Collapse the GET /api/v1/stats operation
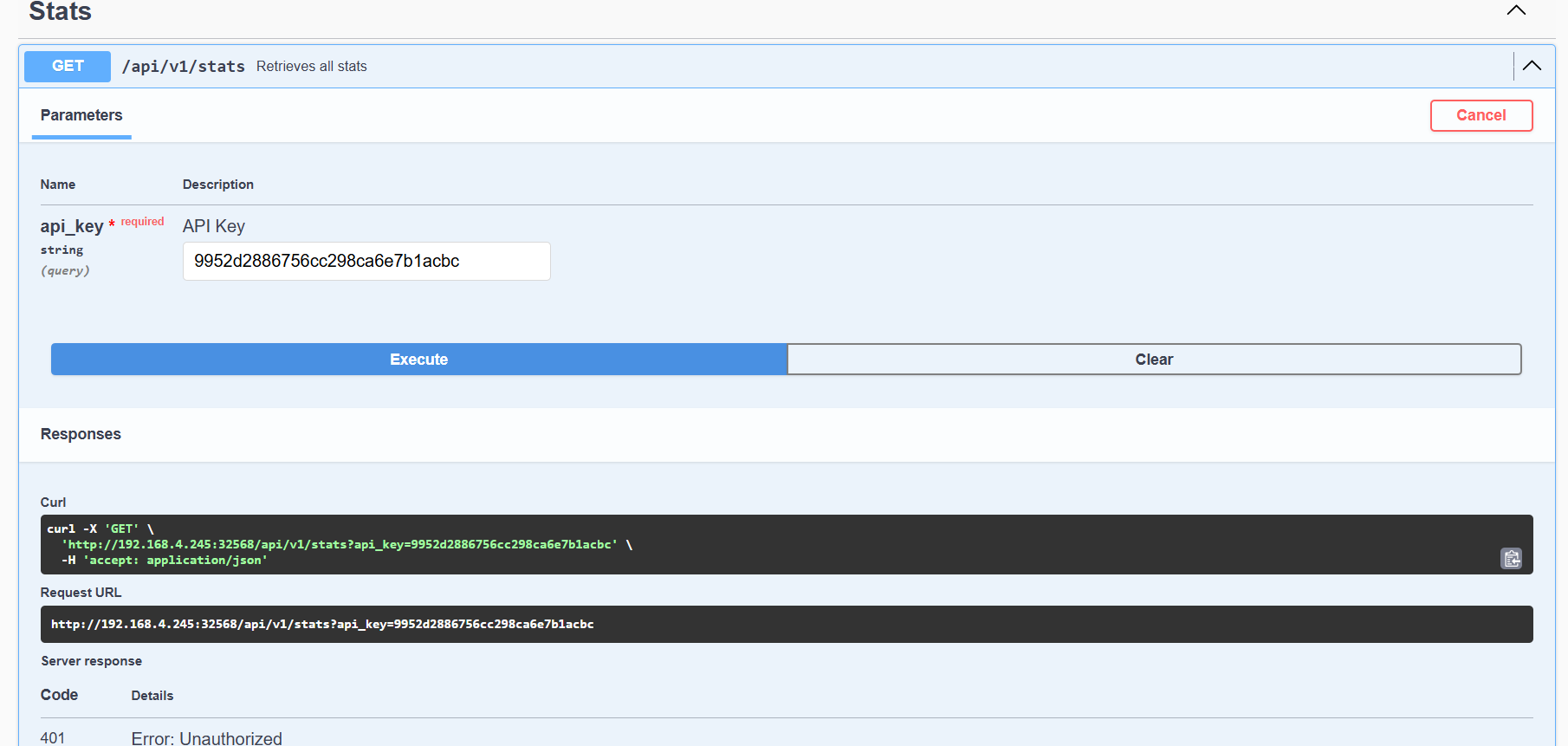Viewport: 1568px width, 746px height. click(1532, 66)
